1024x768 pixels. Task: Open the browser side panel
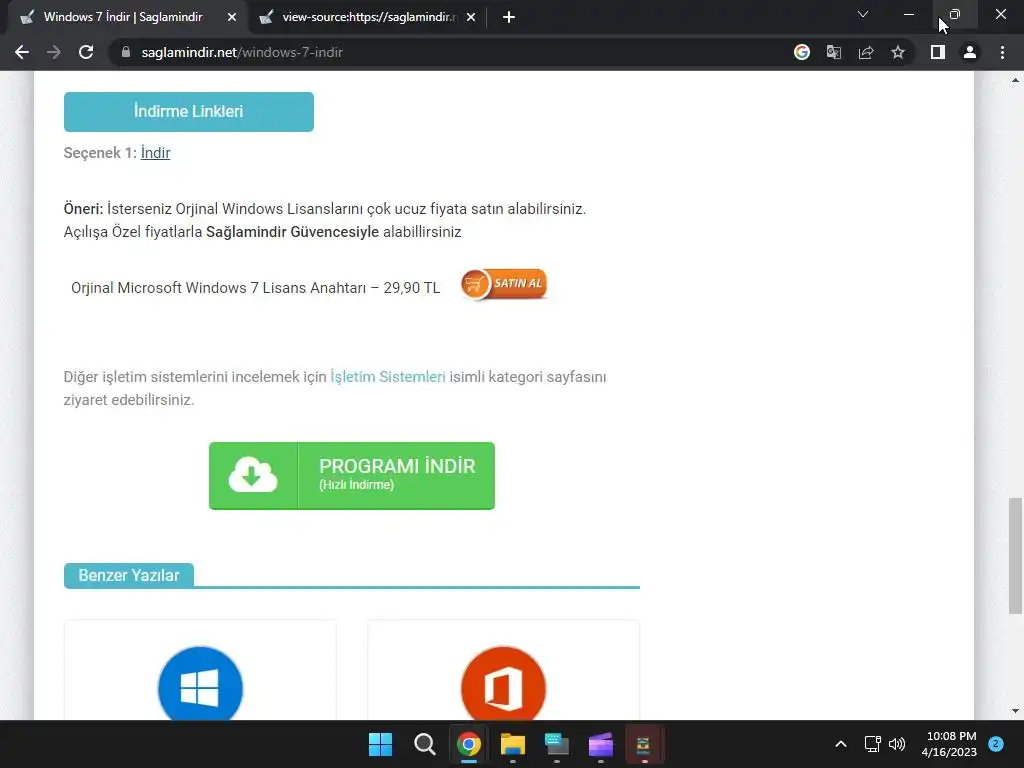[938, 52]
